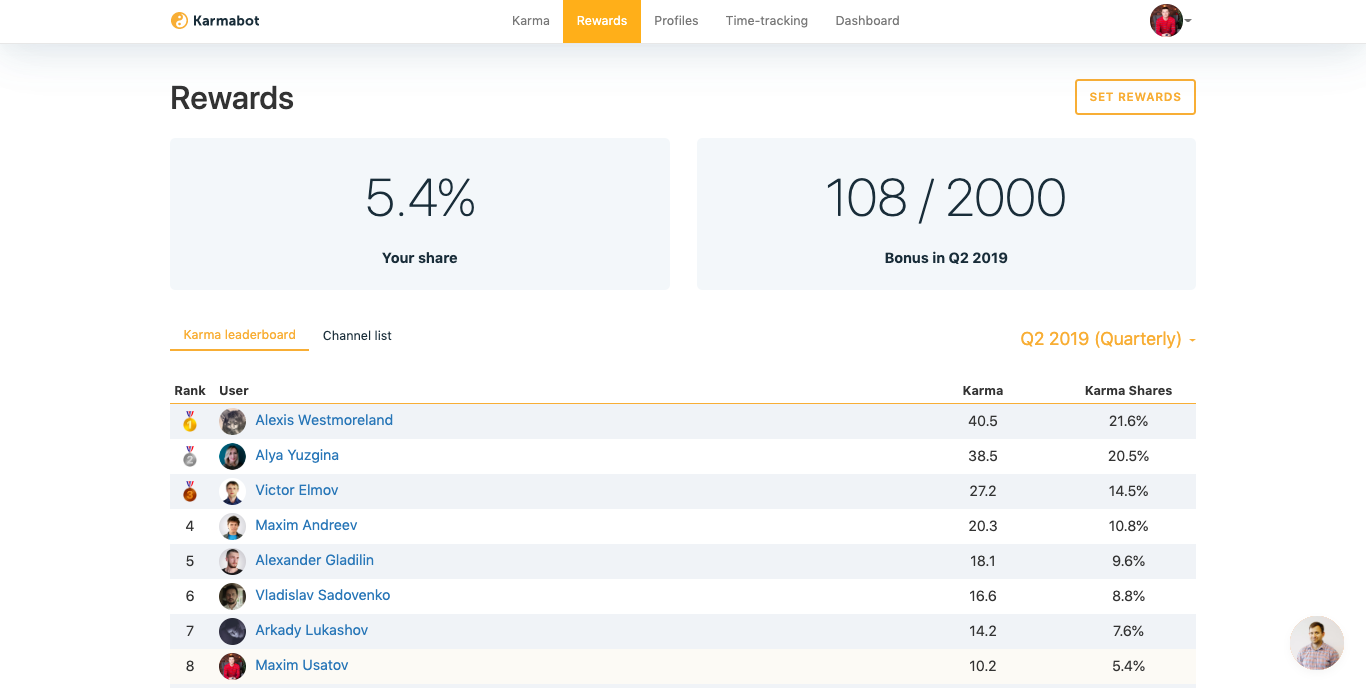This screenshot has width=1366, height=688.
Task: Open Alexis Westmoreland's profile link
Action: tap(324, 420)
